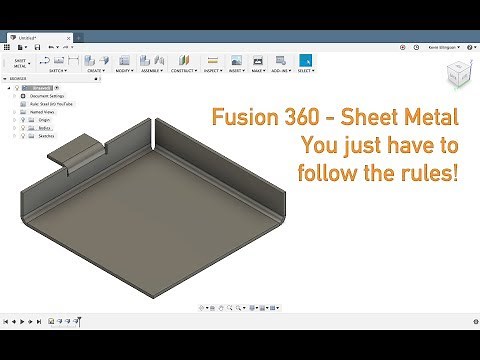Image resolution: width=480 pixels, height=360 pixels.
Task: Open the File menu dropdown
Action: coord(22,47)
